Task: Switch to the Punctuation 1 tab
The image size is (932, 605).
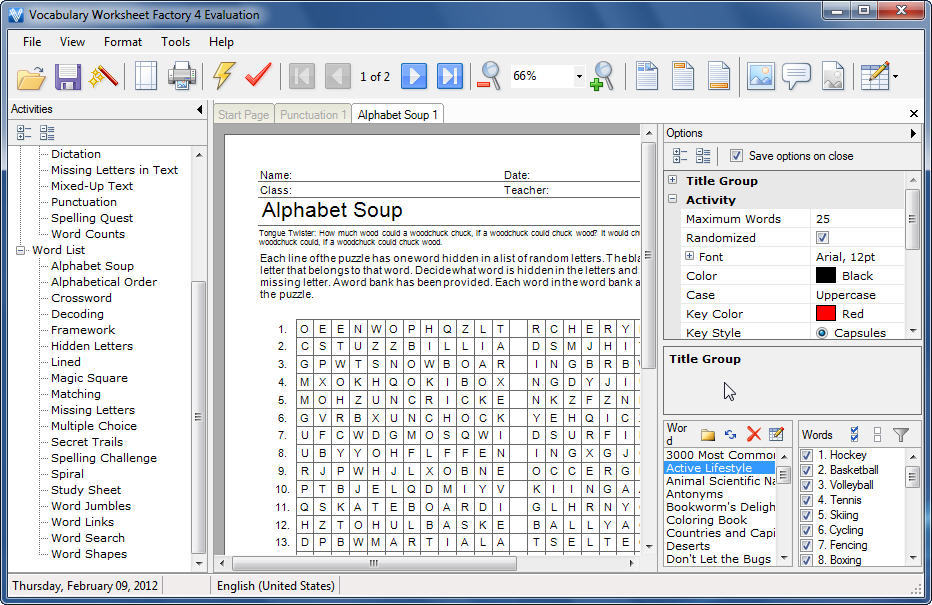Action: (x=313, y=115)
